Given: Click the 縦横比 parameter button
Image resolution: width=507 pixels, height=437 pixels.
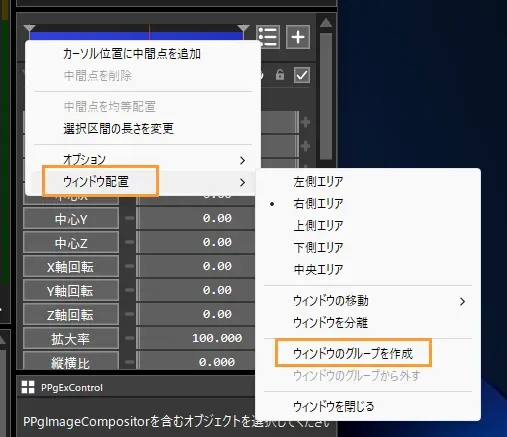Looking at the screenshot, I should (x=71, y=361).
